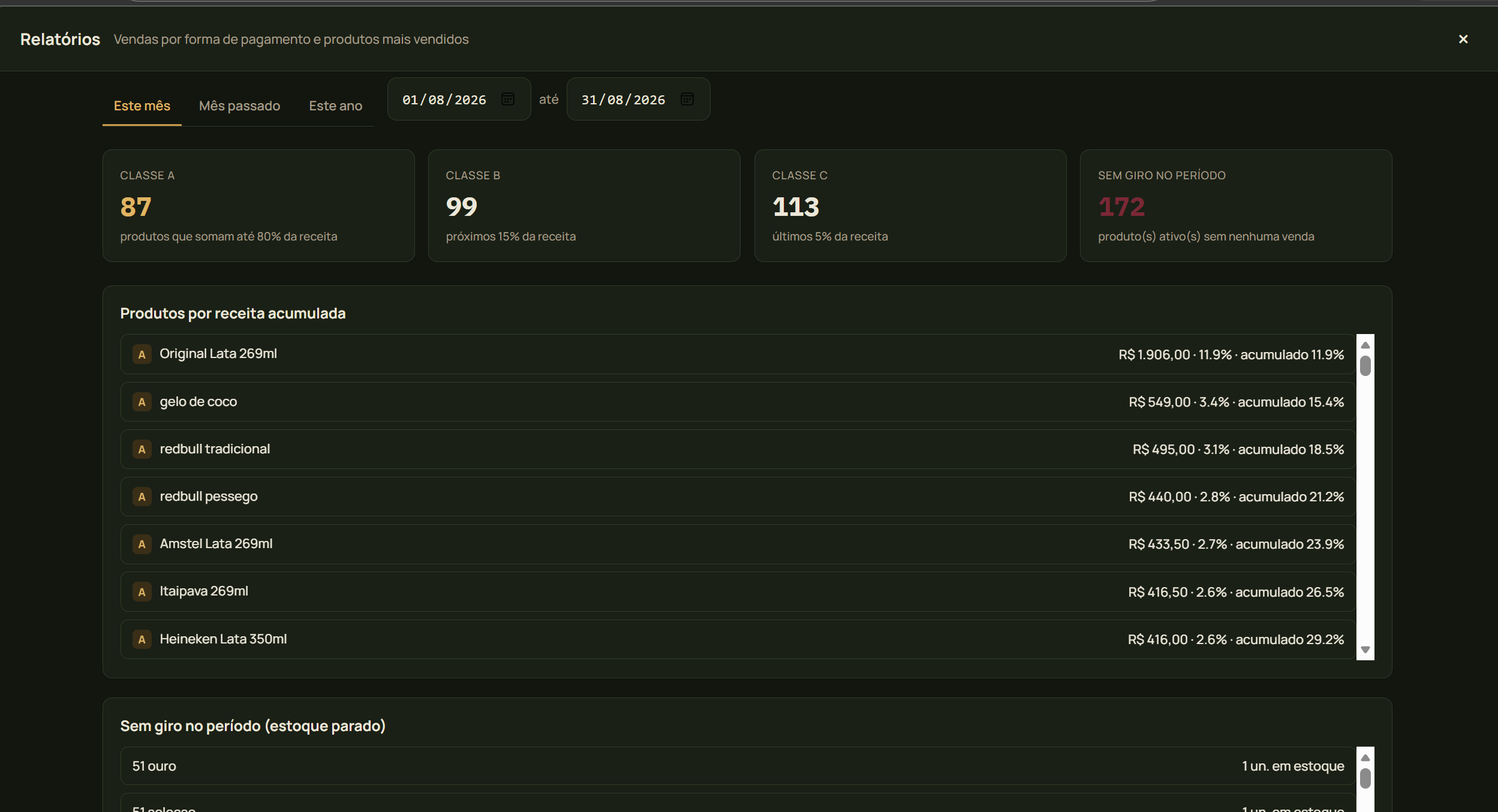Click the value 'R$ 1.906,00 · 11.9% · acumulado 11.9%'
The image size is (1498, 812).
click(1231, 354)
